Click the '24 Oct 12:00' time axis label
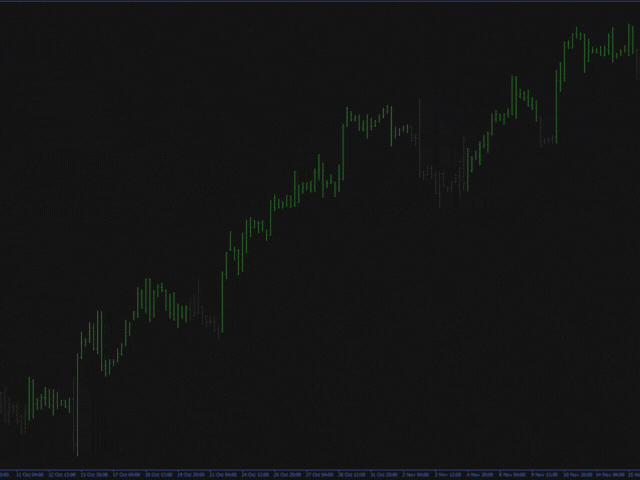Image resolution: width=640 pixels, height=480 pixels. [255, 475]
